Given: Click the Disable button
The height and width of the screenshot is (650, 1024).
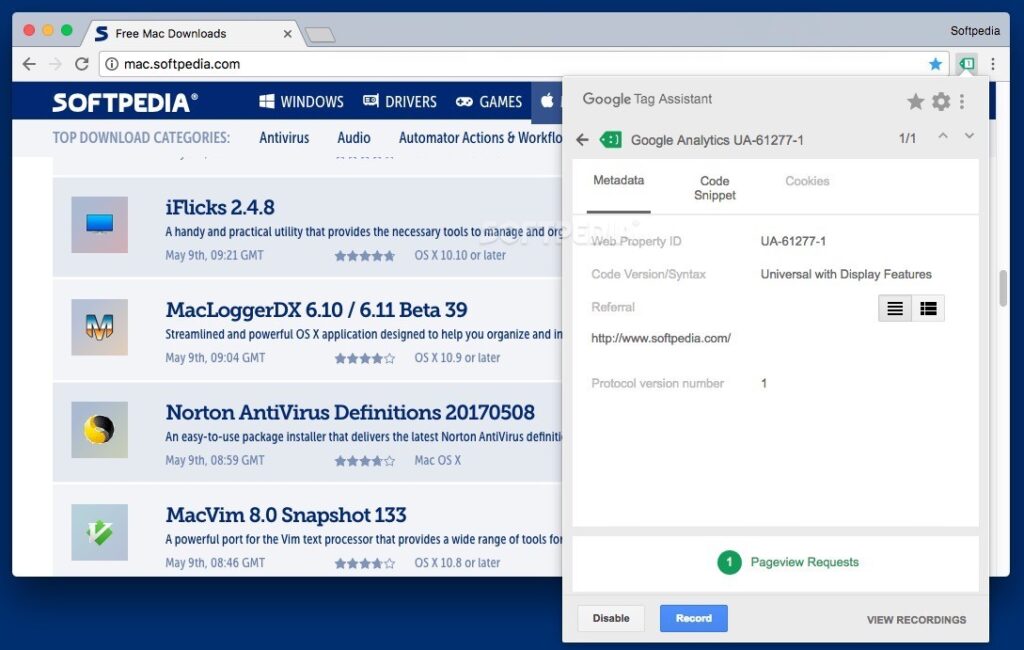Looking at the screenshot, I should tap(611, 618).
